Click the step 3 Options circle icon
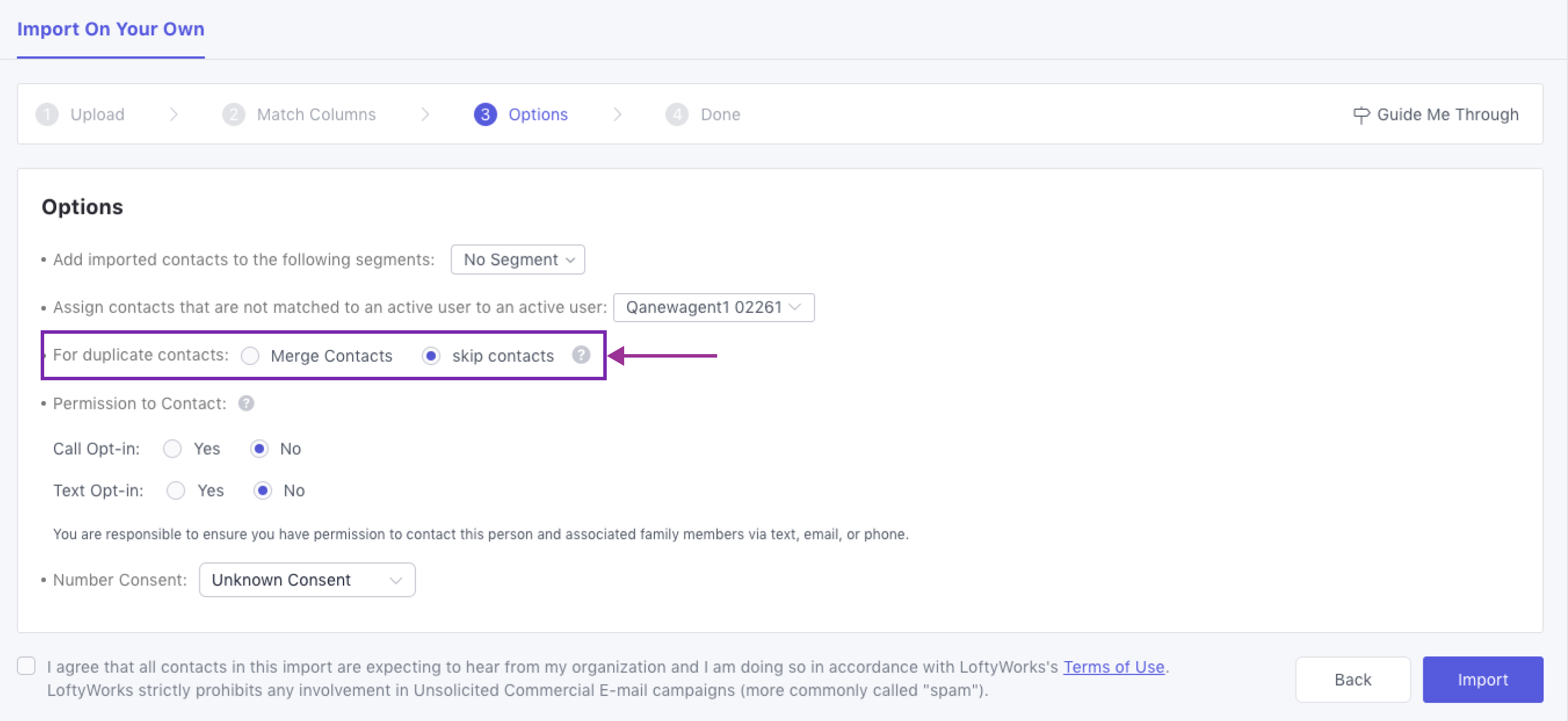 pyautogui.click(x=485, y=115)
